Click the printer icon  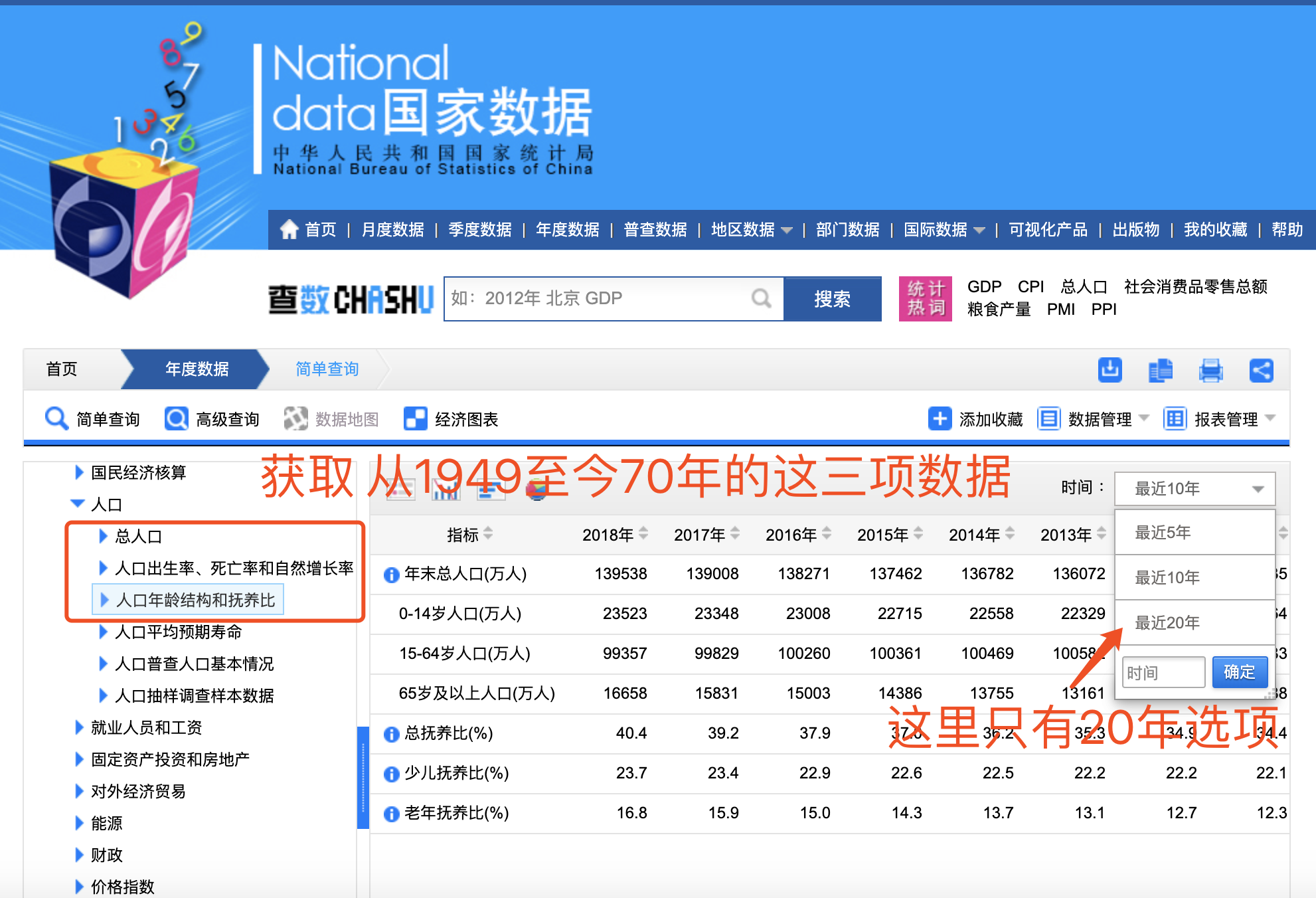coord(1210,369)
